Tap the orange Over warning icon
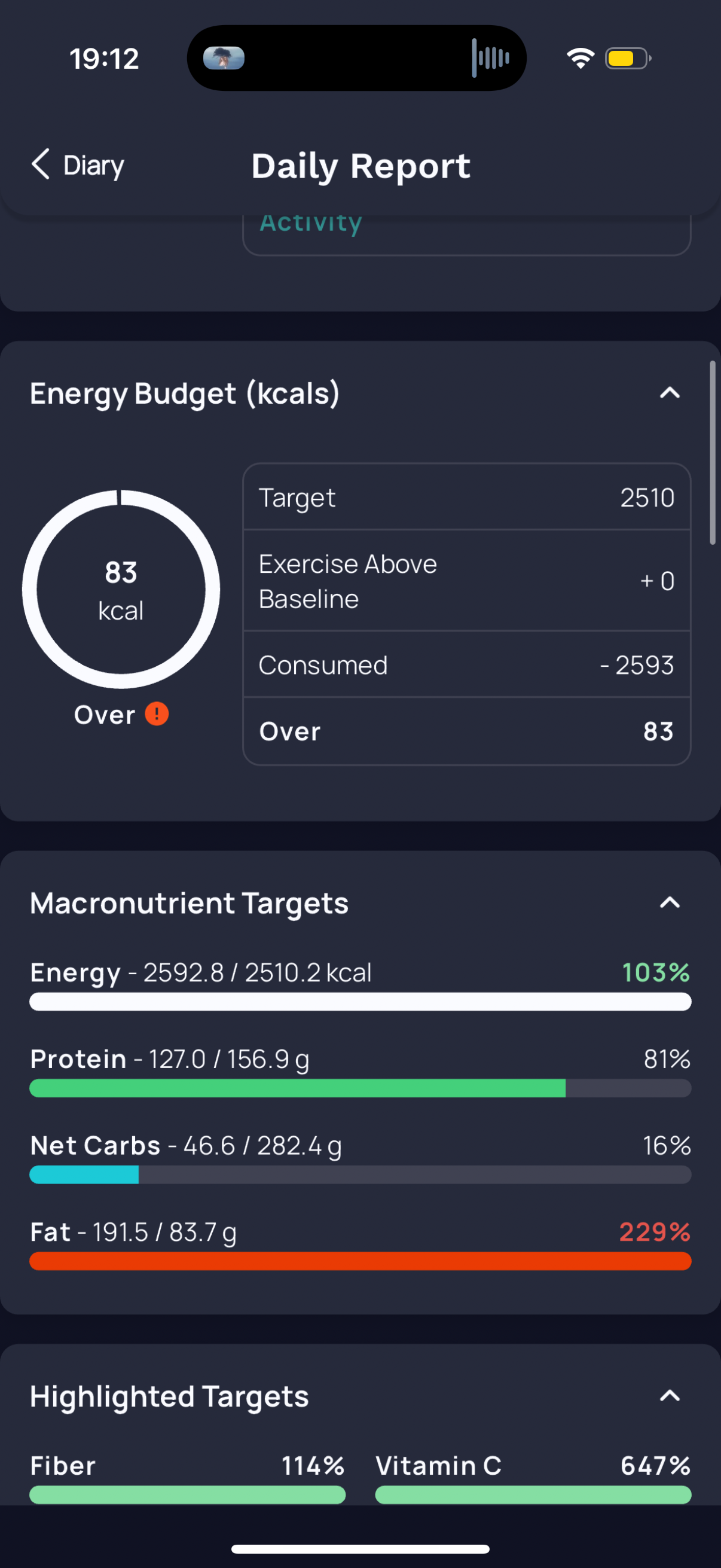The image size is (721, 1568). click(157, 713)
